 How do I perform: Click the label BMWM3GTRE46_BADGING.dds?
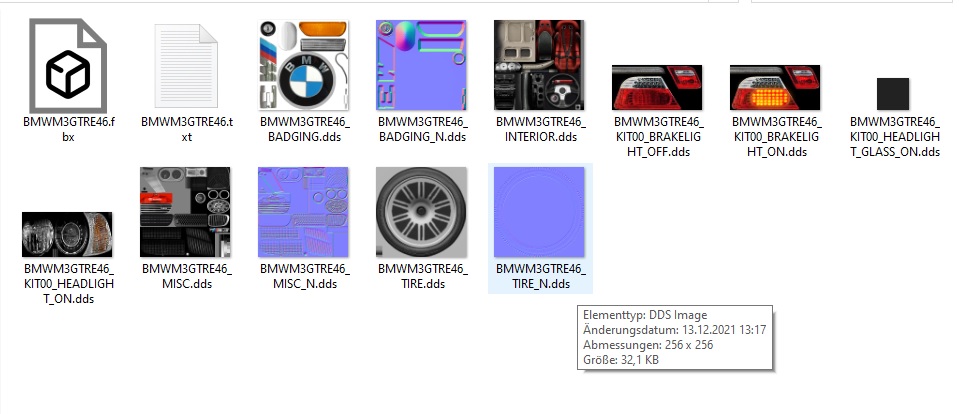(x=304, y=129)
